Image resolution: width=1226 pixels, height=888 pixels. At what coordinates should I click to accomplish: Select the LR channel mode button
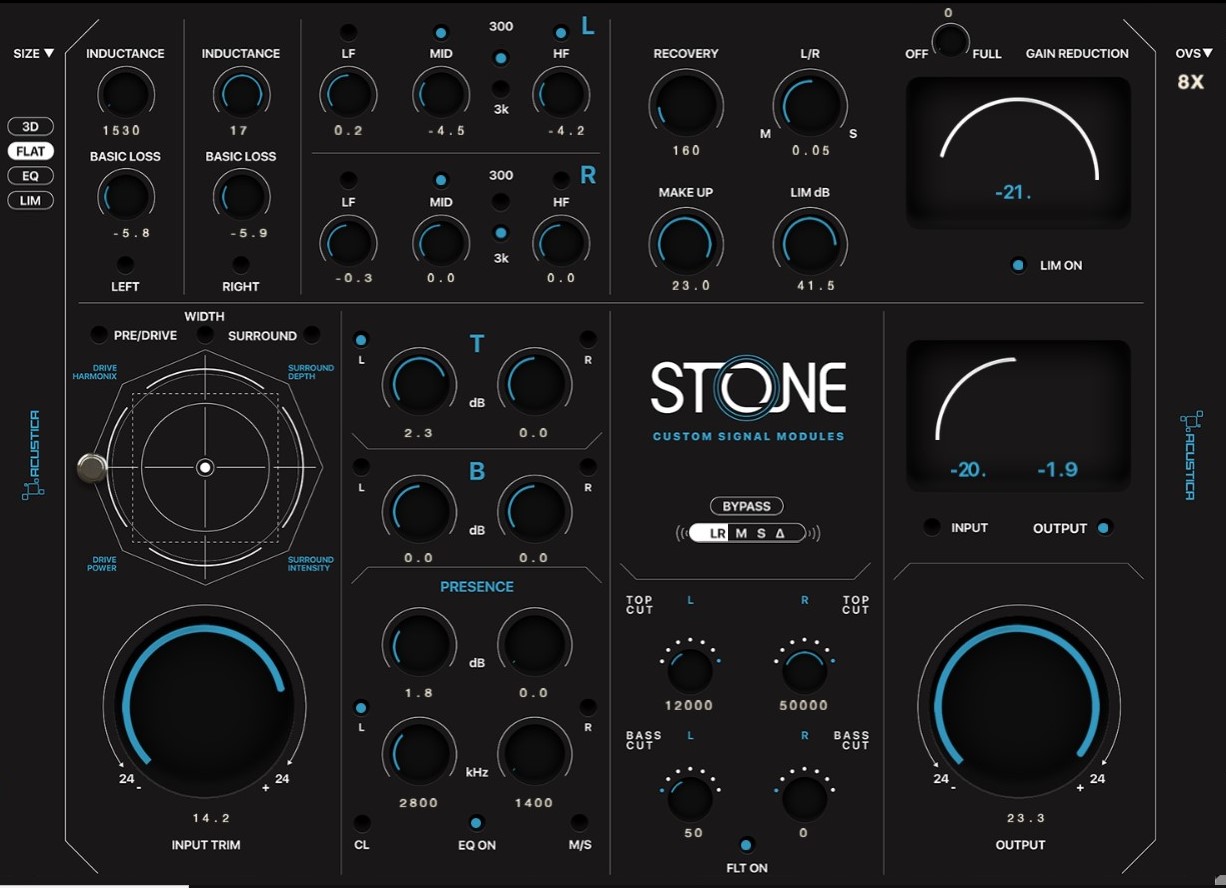tap(717, 534)
